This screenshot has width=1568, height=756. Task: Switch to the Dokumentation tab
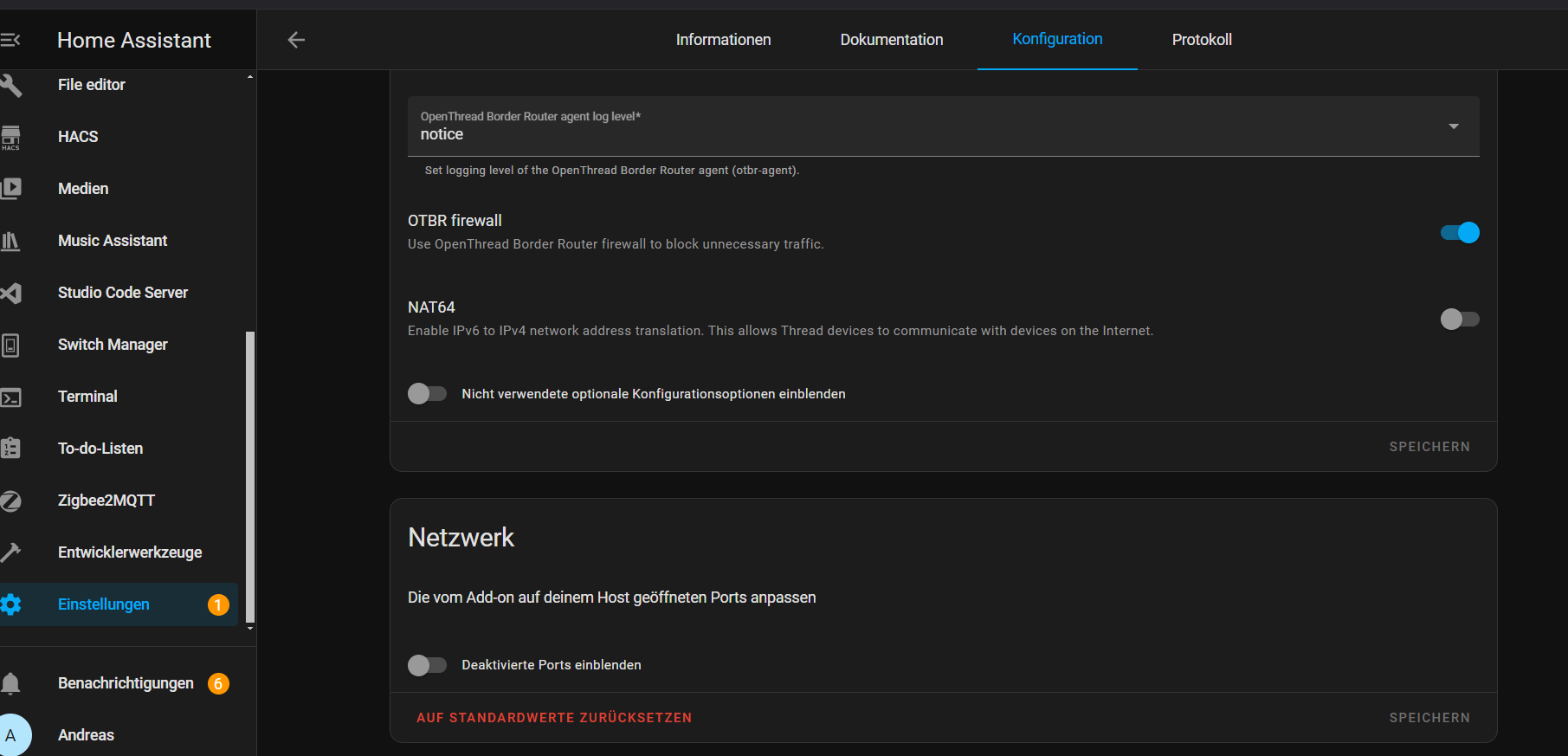(892, 40)
